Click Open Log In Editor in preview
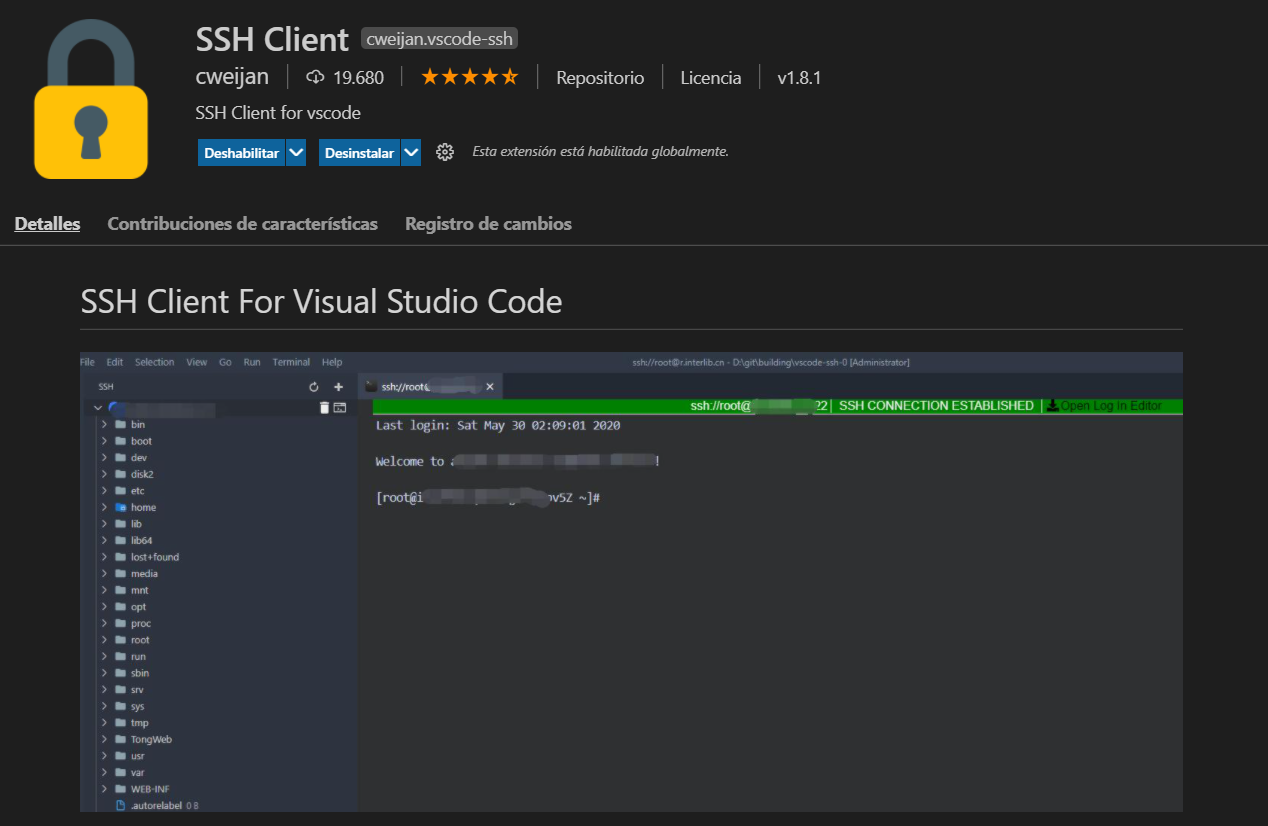 [1111, 406]
